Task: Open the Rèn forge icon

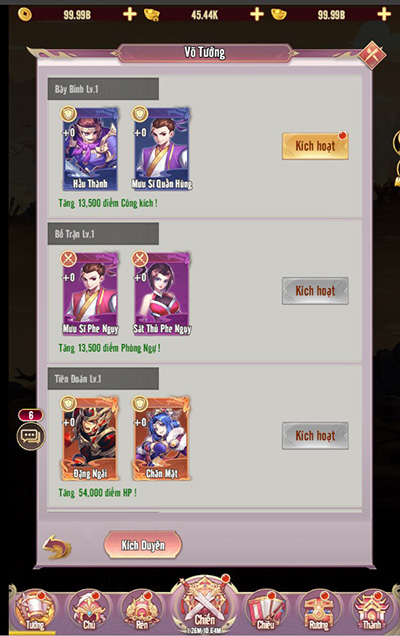Action: coord(142,612)
